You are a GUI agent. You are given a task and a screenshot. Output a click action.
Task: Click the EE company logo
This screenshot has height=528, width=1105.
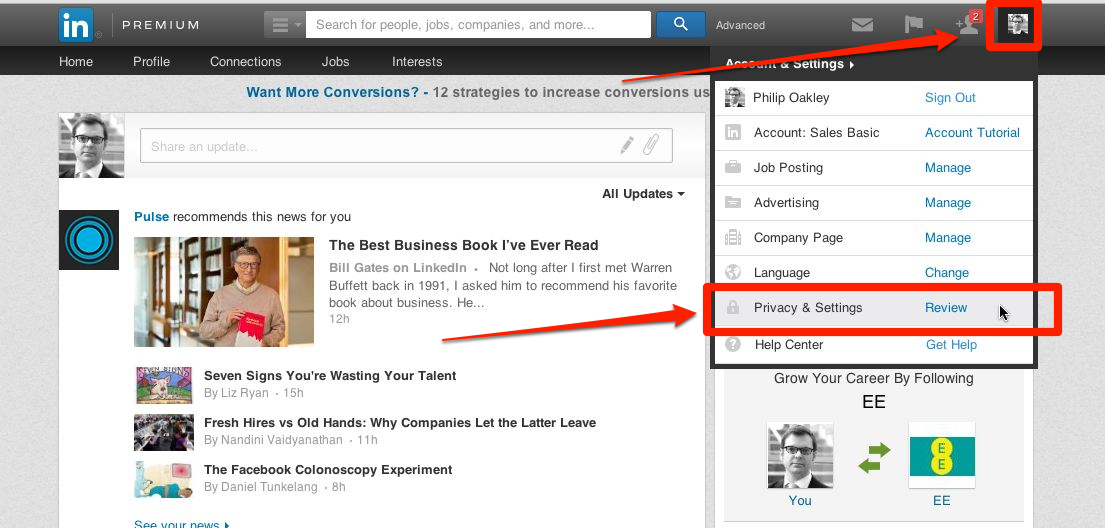(942, 455)
